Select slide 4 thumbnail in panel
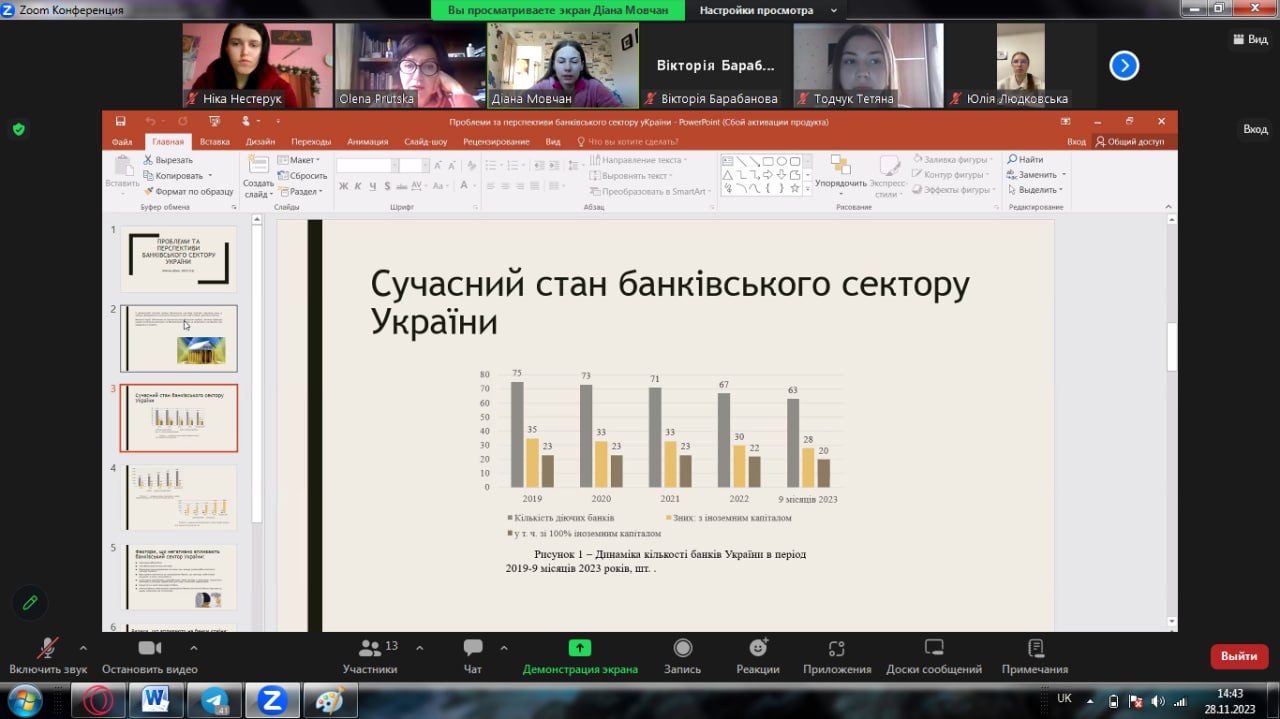Image resolution: width=1280 pixels, height=719 pixels. [179, 496]
